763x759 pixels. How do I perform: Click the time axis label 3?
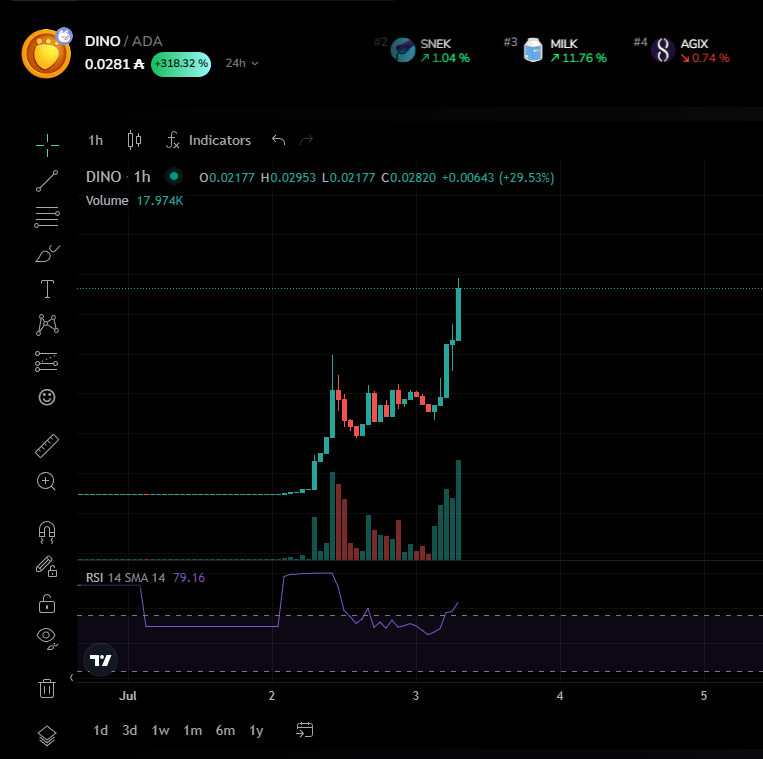point(416,696)
